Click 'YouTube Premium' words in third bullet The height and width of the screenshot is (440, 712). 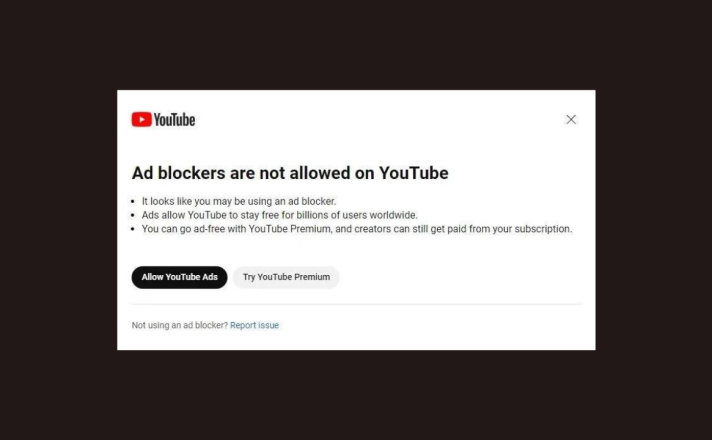pos(290,229)
